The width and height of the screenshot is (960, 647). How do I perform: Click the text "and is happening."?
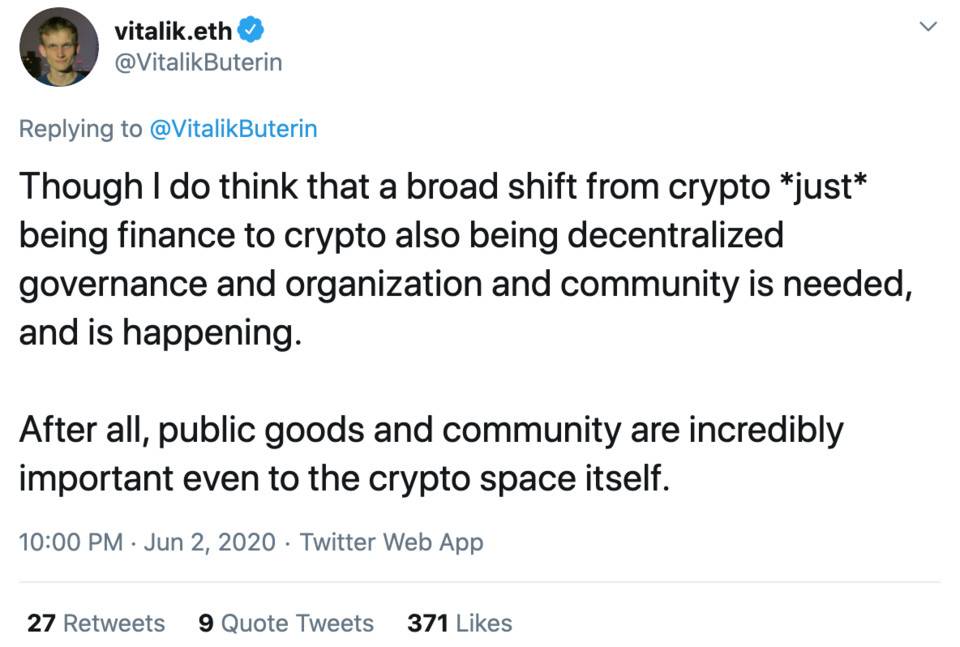tap(160, 332)
